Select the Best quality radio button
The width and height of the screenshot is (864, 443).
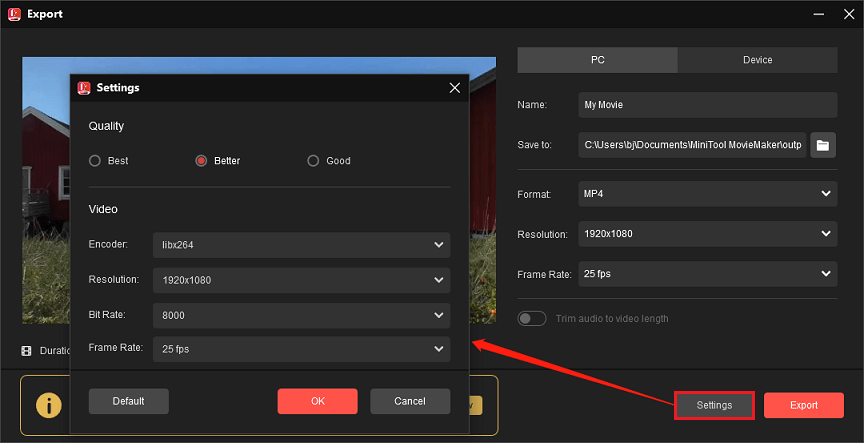[x=95, y=161]
